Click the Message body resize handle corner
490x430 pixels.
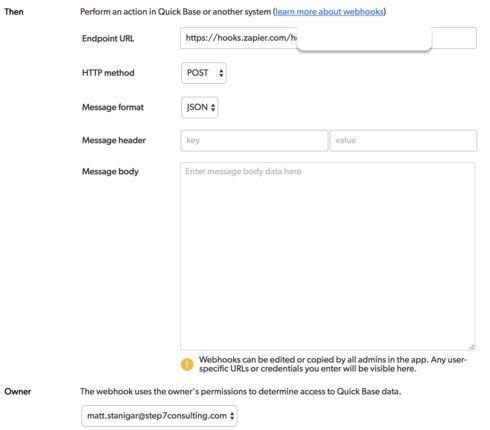(x=472, y=347)
